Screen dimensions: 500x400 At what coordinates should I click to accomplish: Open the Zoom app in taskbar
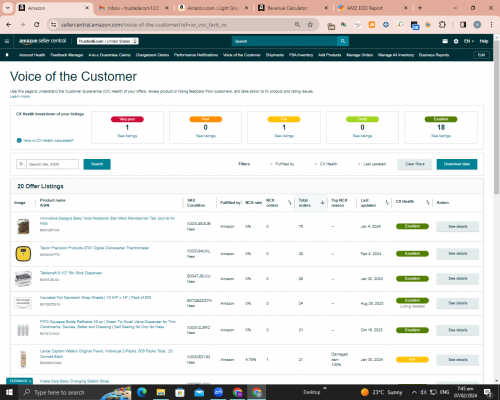click(218, 392)
